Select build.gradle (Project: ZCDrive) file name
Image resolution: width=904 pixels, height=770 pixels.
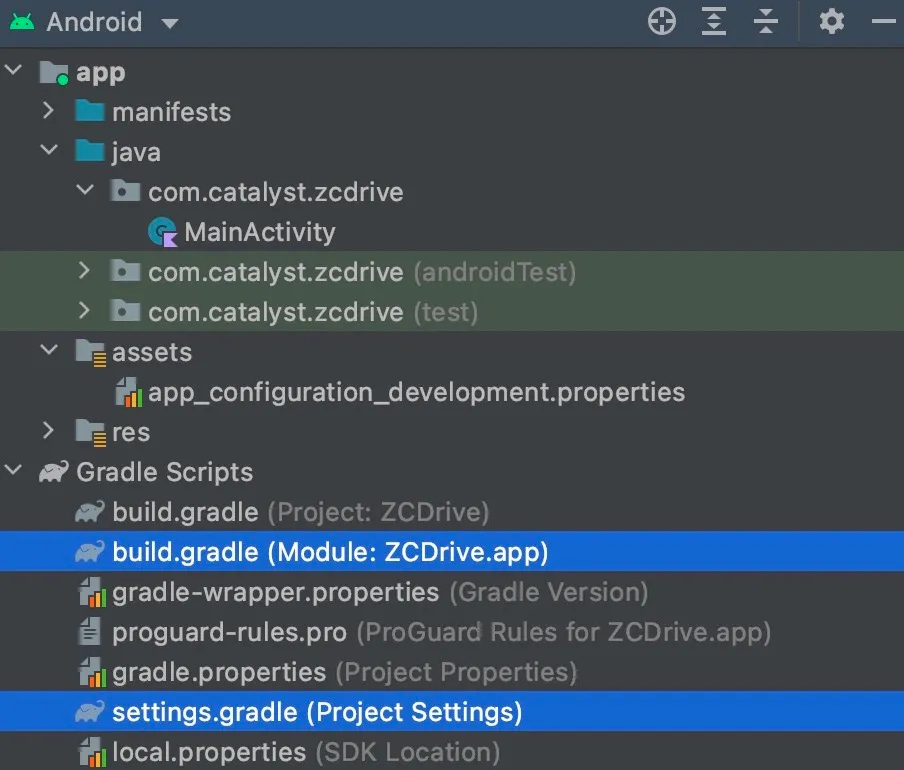click(x=300, y=512)
